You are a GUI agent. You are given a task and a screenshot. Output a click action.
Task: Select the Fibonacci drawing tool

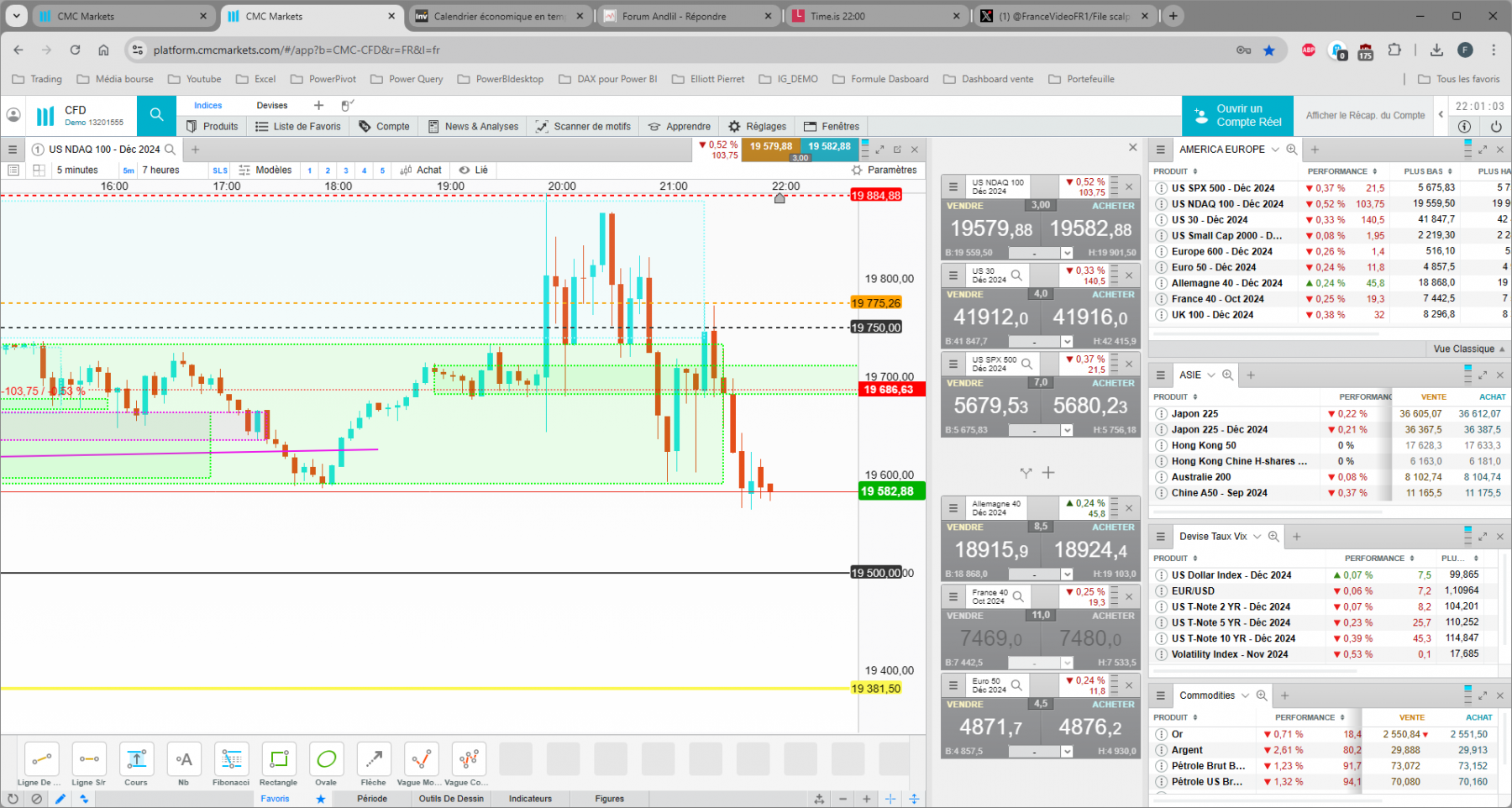coord(231,759)
